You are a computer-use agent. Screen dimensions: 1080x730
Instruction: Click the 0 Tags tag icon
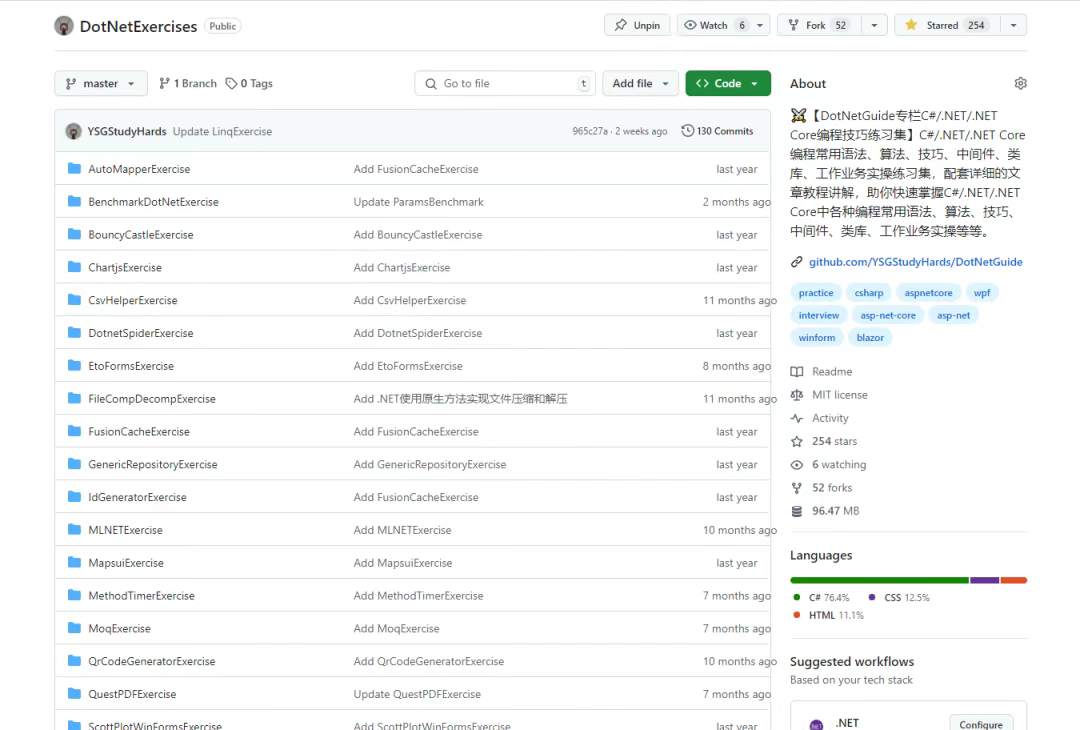[x=232, y=84]
